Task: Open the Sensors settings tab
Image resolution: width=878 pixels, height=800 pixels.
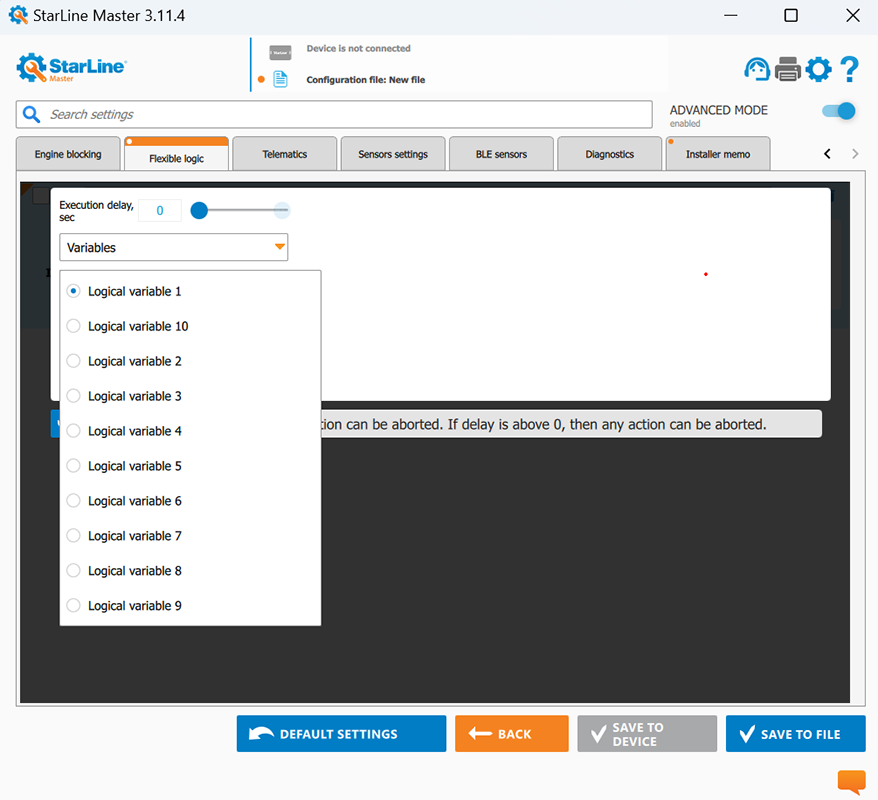Action: pos(393,154)
